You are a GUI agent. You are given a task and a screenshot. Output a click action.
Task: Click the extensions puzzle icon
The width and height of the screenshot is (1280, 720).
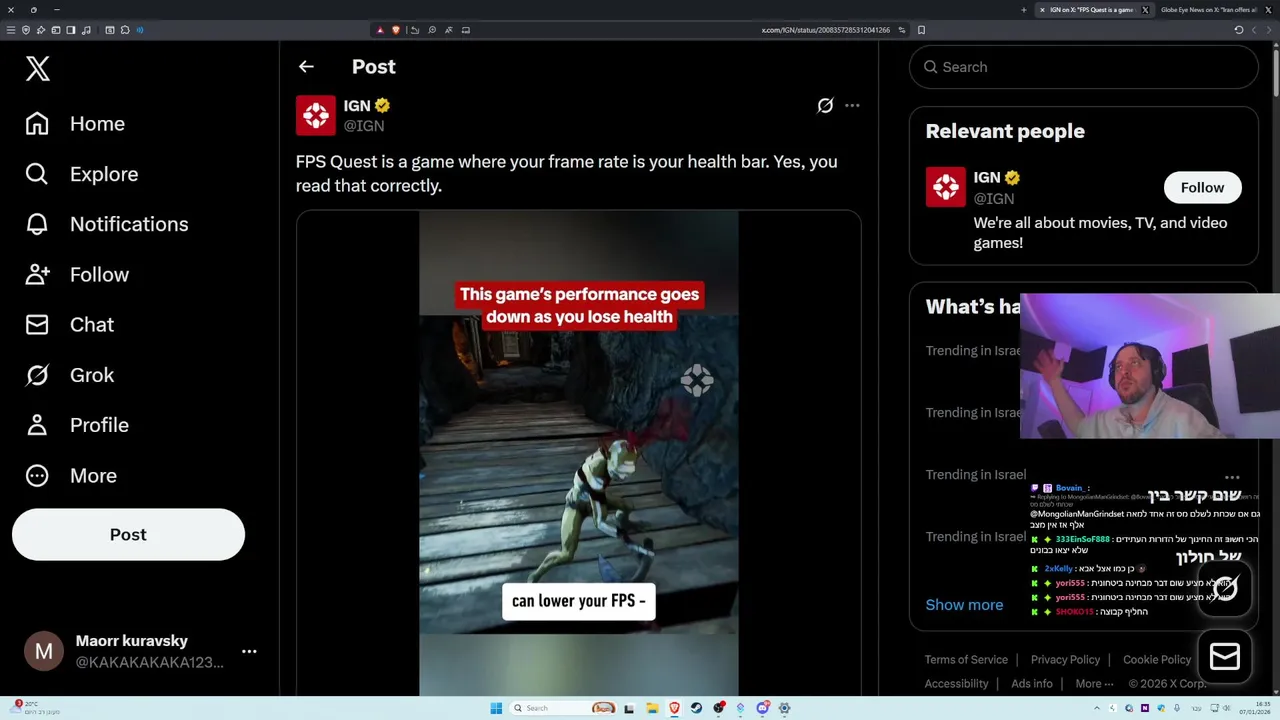(124, 30)
